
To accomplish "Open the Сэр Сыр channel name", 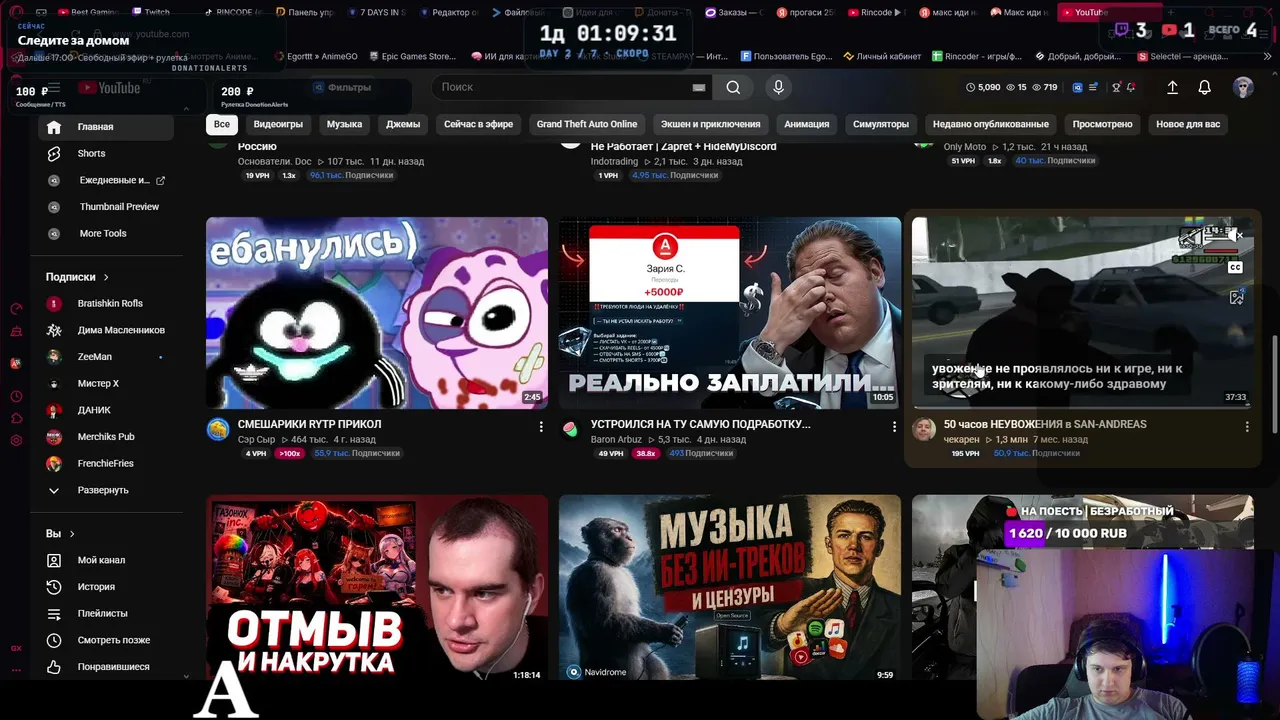I will click(x=256, y=440).
